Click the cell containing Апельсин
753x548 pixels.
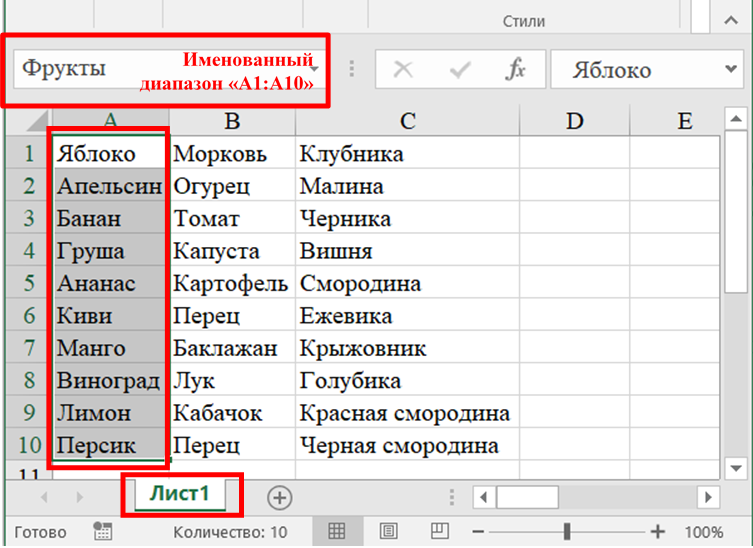point(109,185)
